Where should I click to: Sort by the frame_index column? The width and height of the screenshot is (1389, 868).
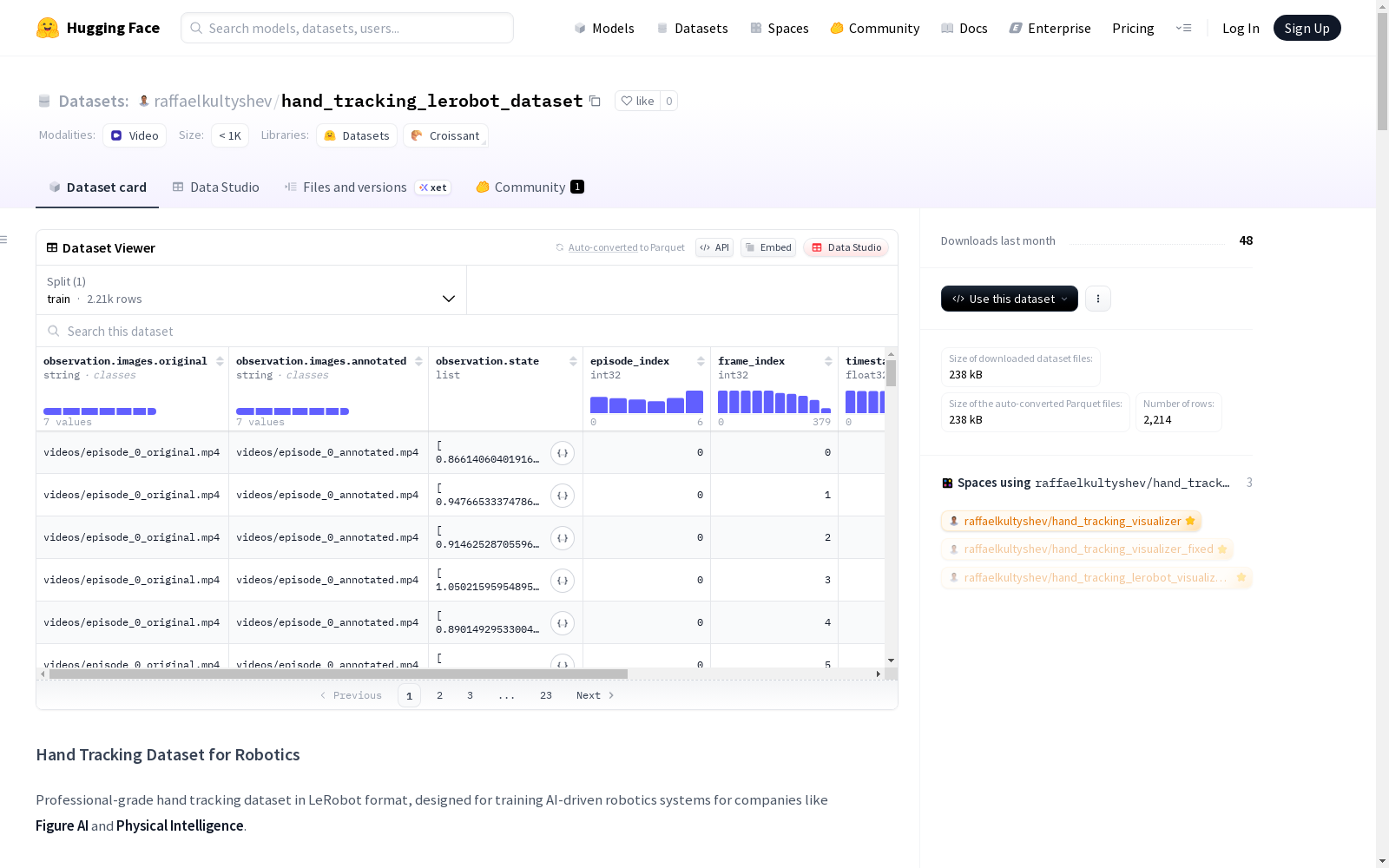[x=828, y=361]
